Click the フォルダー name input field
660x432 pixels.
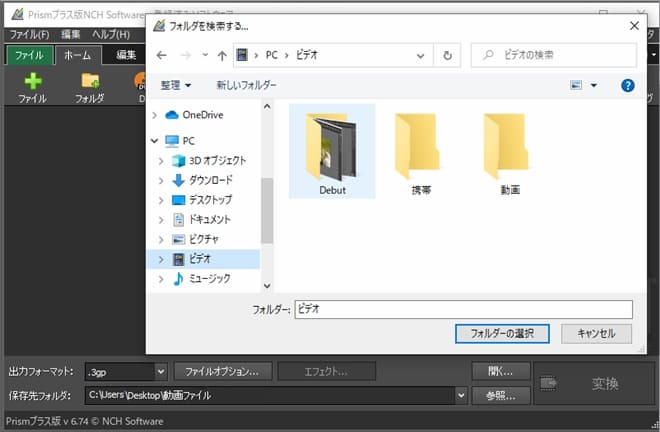pyautogui.click(x=463, y=309)
